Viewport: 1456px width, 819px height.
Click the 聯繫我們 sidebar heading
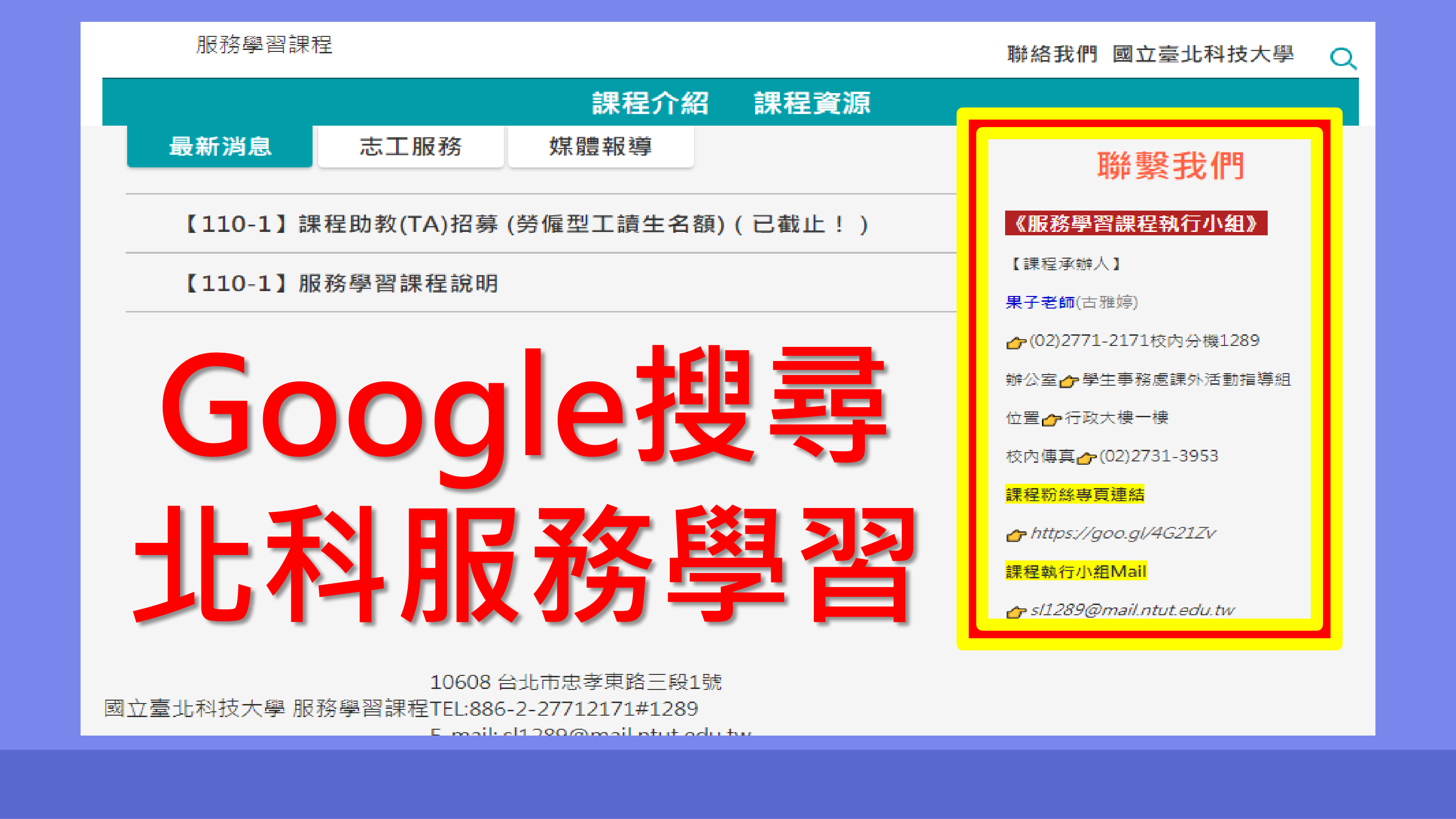tap(1171, 165)
